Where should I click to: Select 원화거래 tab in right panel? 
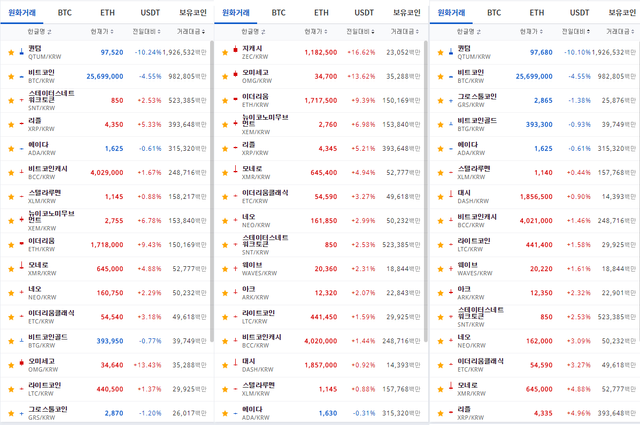451,13
